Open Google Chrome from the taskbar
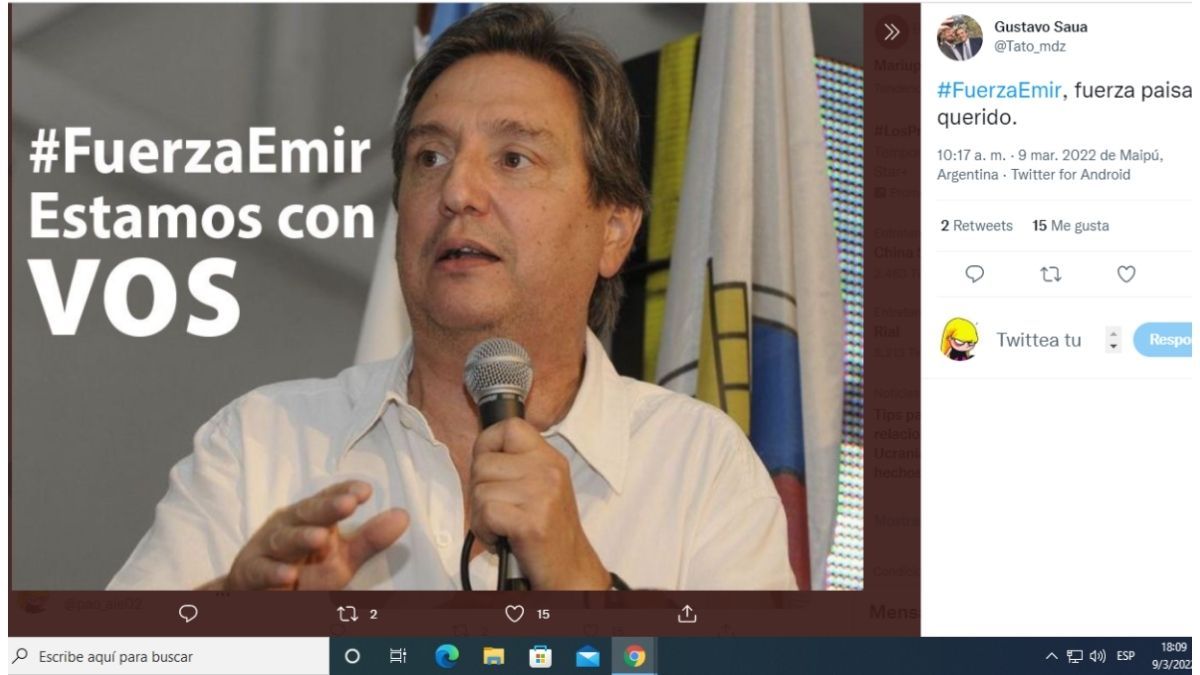The width and height of the screenshot is (1200, 675). [x=634, y=657]
